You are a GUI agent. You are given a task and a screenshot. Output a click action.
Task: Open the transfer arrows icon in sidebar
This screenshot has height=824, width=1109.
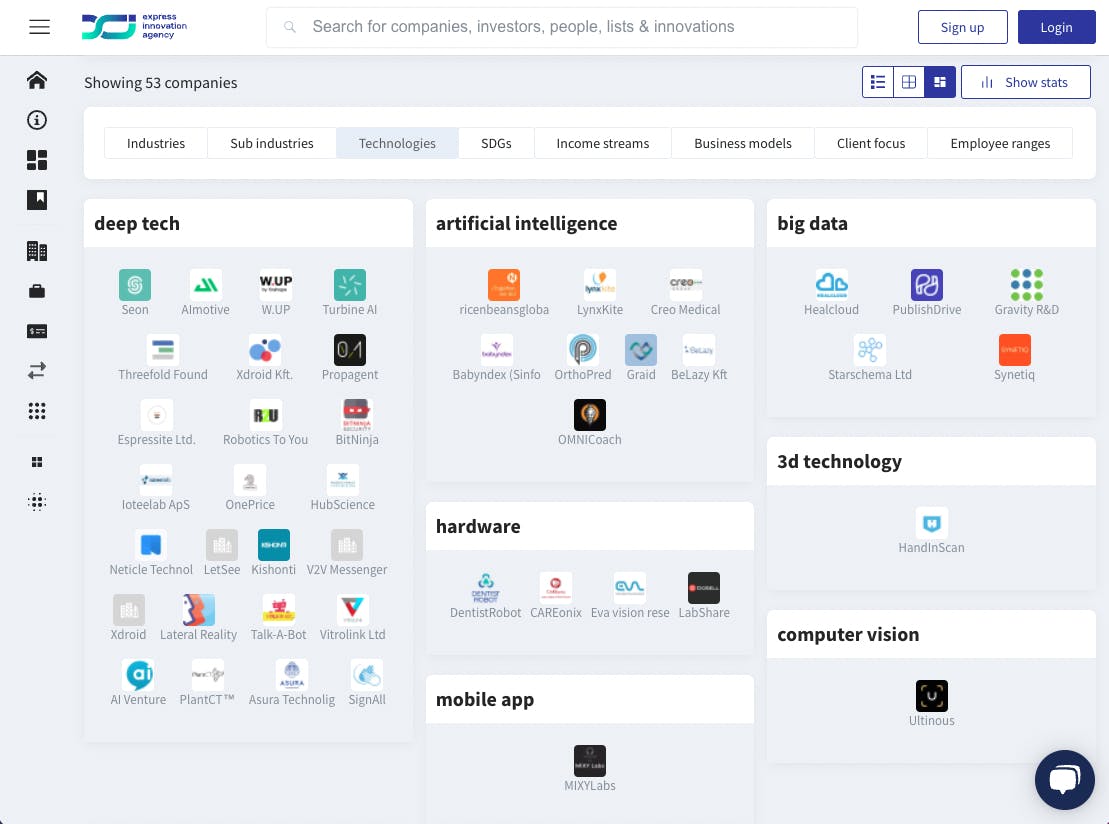(37, 371)
